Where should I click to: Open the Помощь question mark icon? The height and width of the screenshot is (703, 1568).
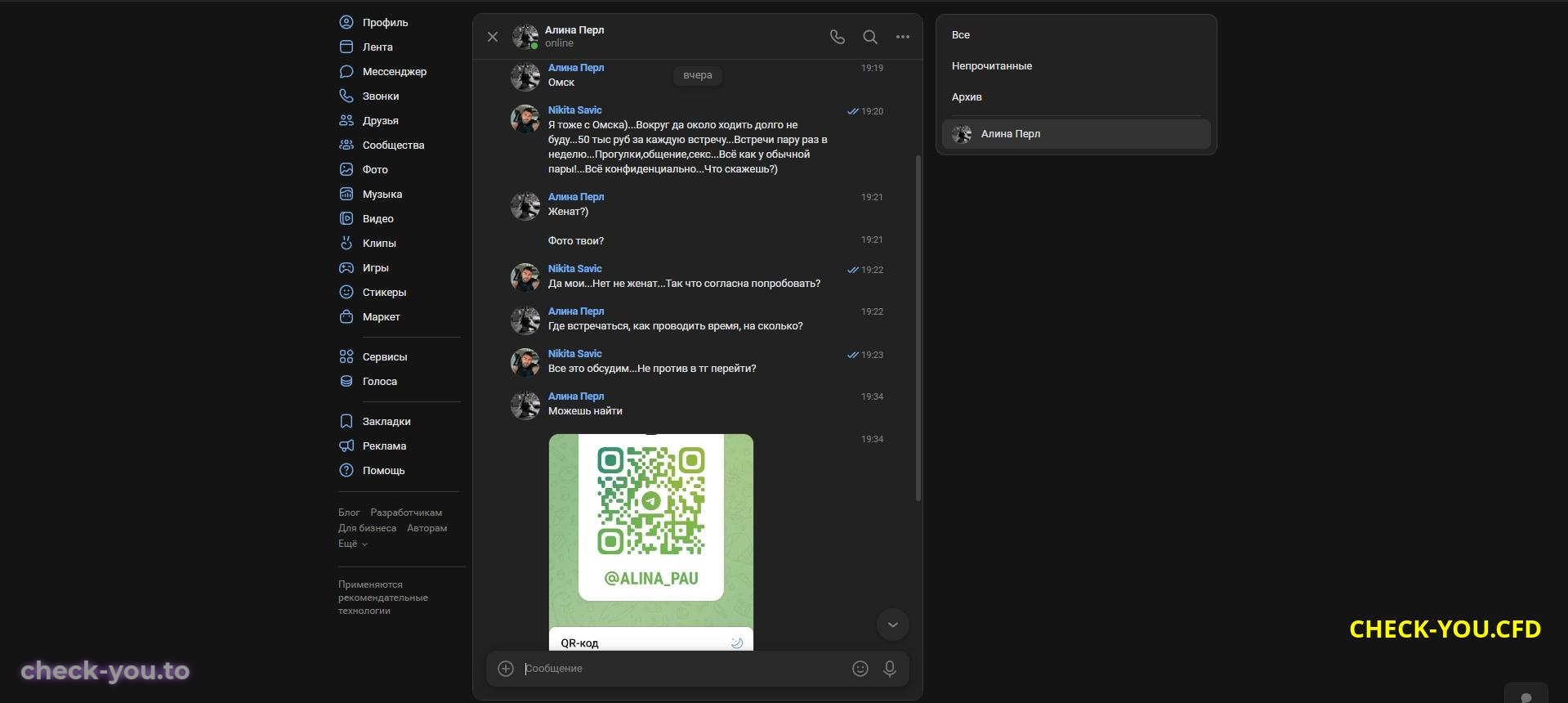pyautogui.click(x=346, y=470)
